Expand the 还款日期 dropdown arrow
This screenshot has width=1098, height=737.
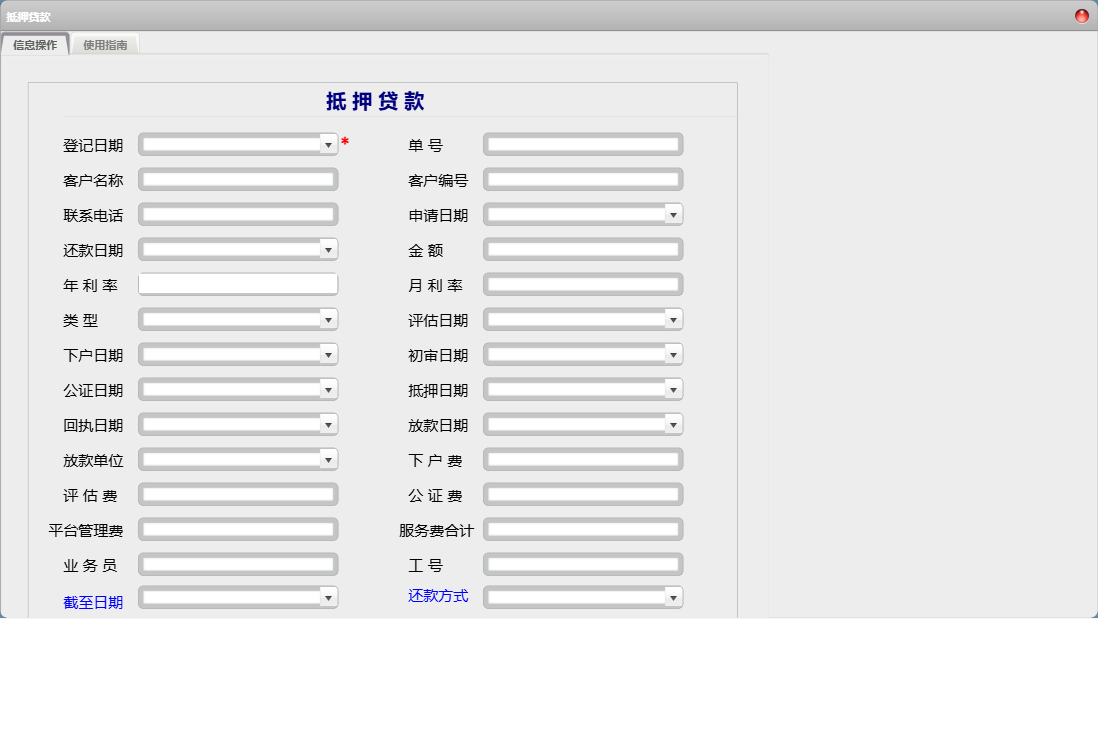[x=328, y=250]
